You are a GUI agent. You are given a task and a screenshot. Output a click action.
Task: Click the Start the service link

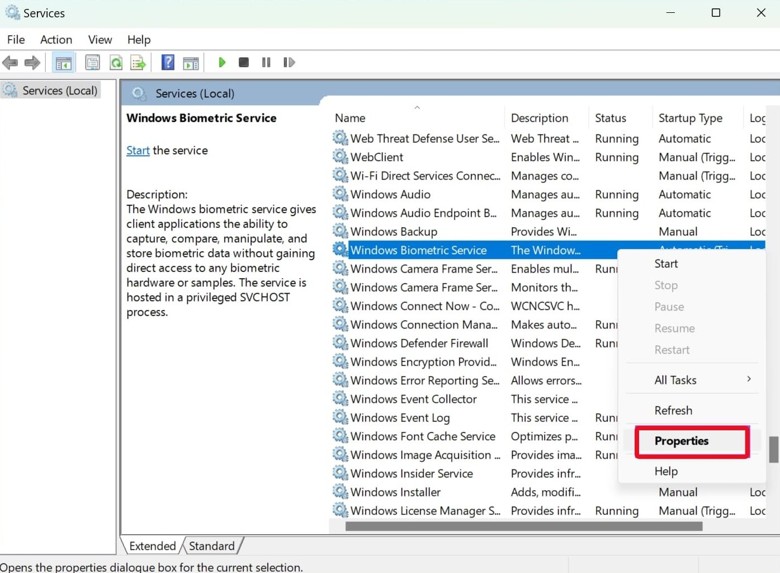pos(138,150)
